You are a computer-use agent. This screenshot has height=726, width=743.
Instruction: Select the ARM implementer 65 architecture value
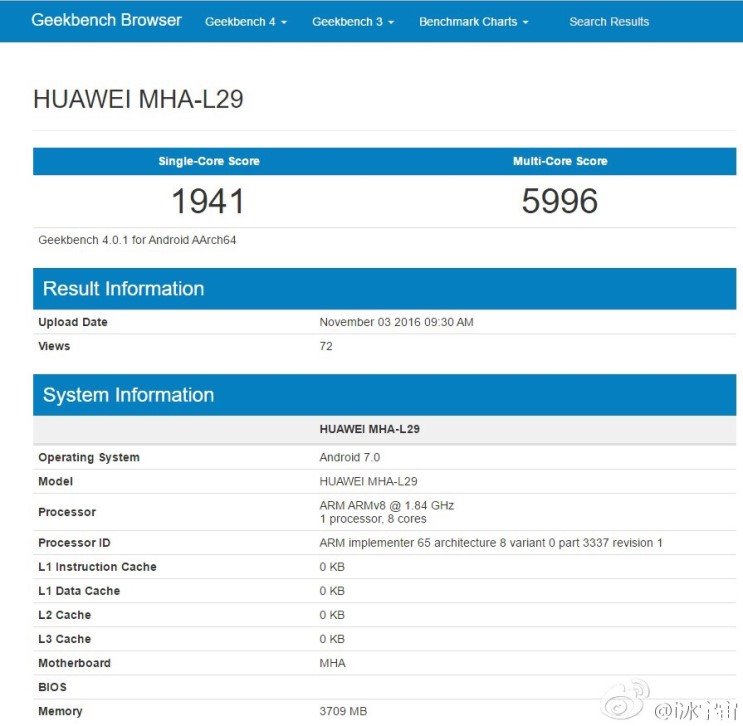491,543
